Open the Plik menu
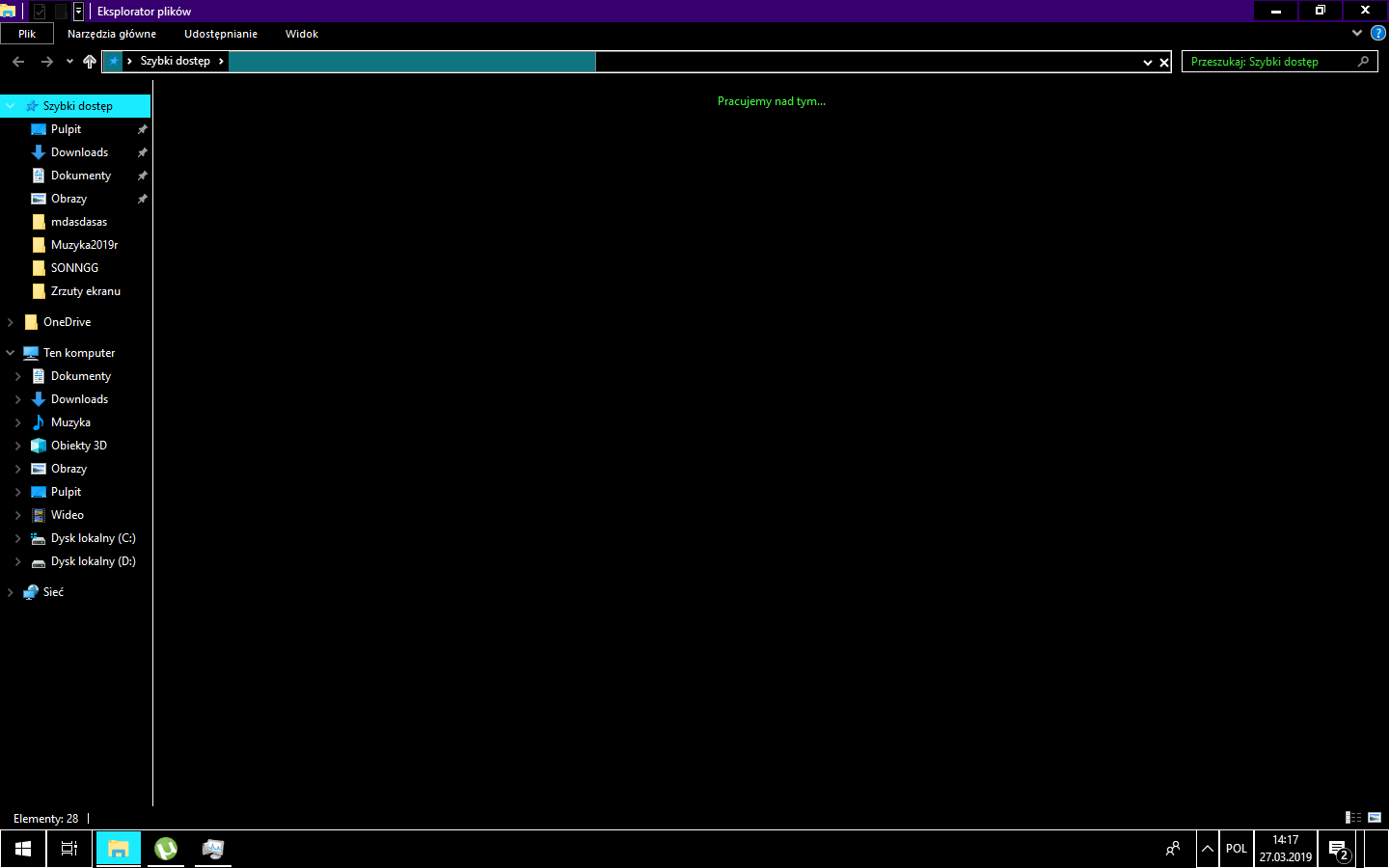Screen dimensions: 1389x868 click(x=27, y=34)
